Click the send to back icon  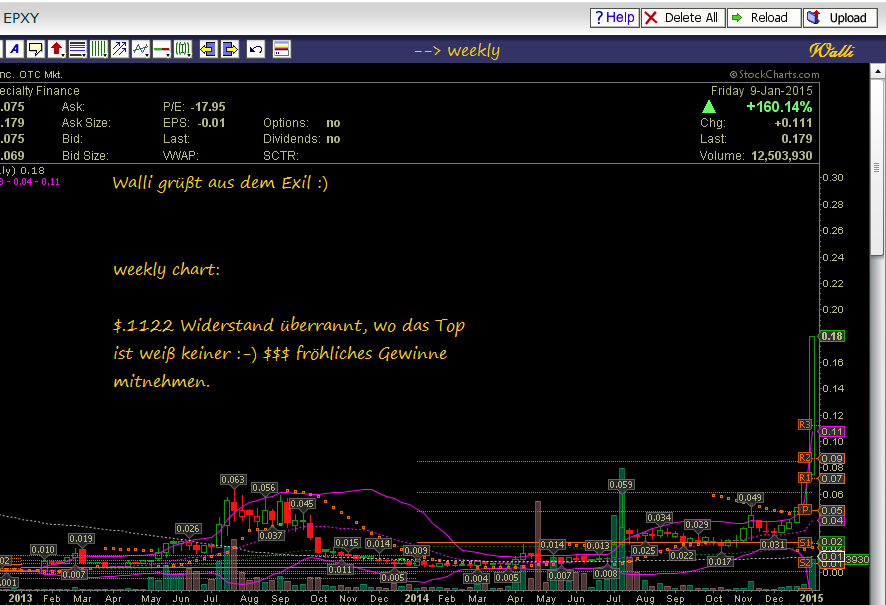coord(209,50)
